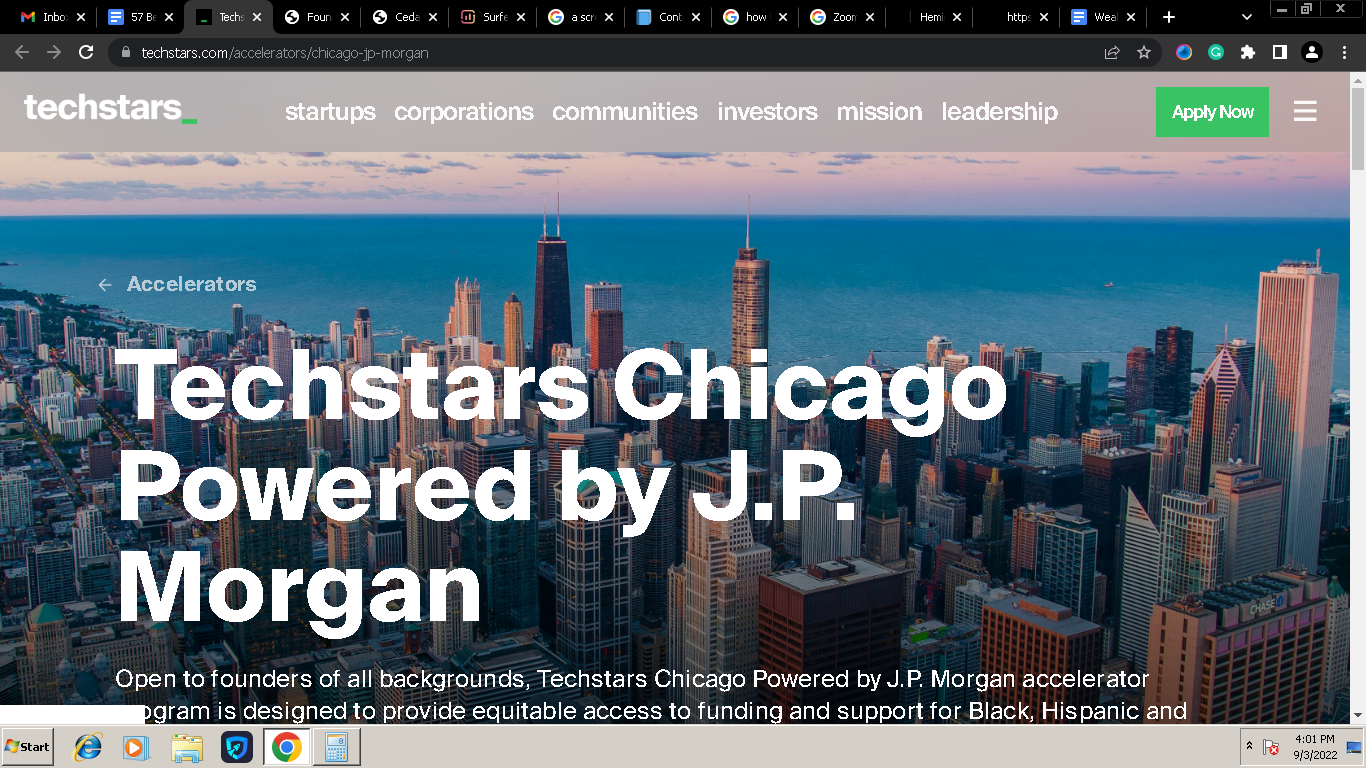Open the corporations nav menu
1366x768 pixels.
[464, 112]
